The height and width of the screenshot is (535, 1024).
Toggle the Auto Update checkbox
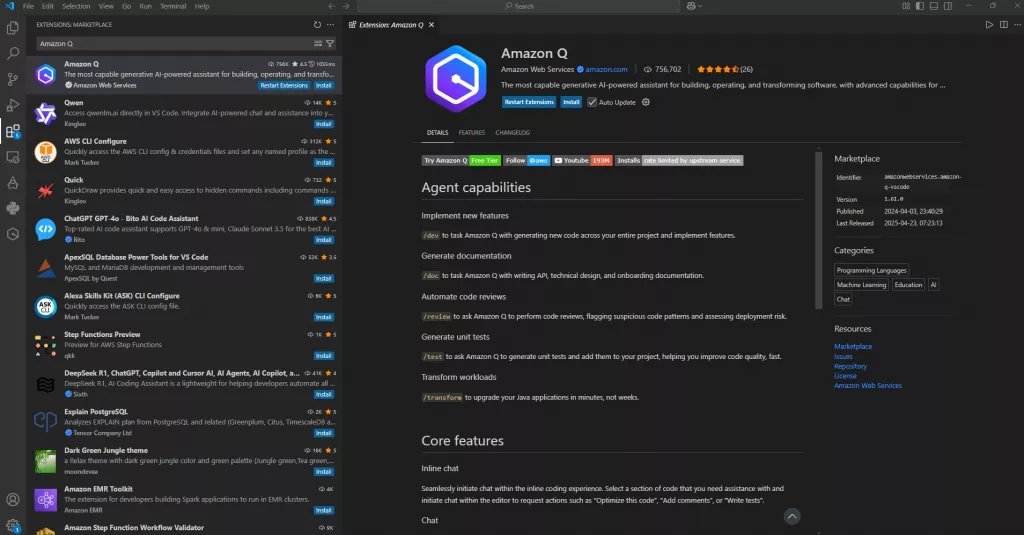[592, 102]
